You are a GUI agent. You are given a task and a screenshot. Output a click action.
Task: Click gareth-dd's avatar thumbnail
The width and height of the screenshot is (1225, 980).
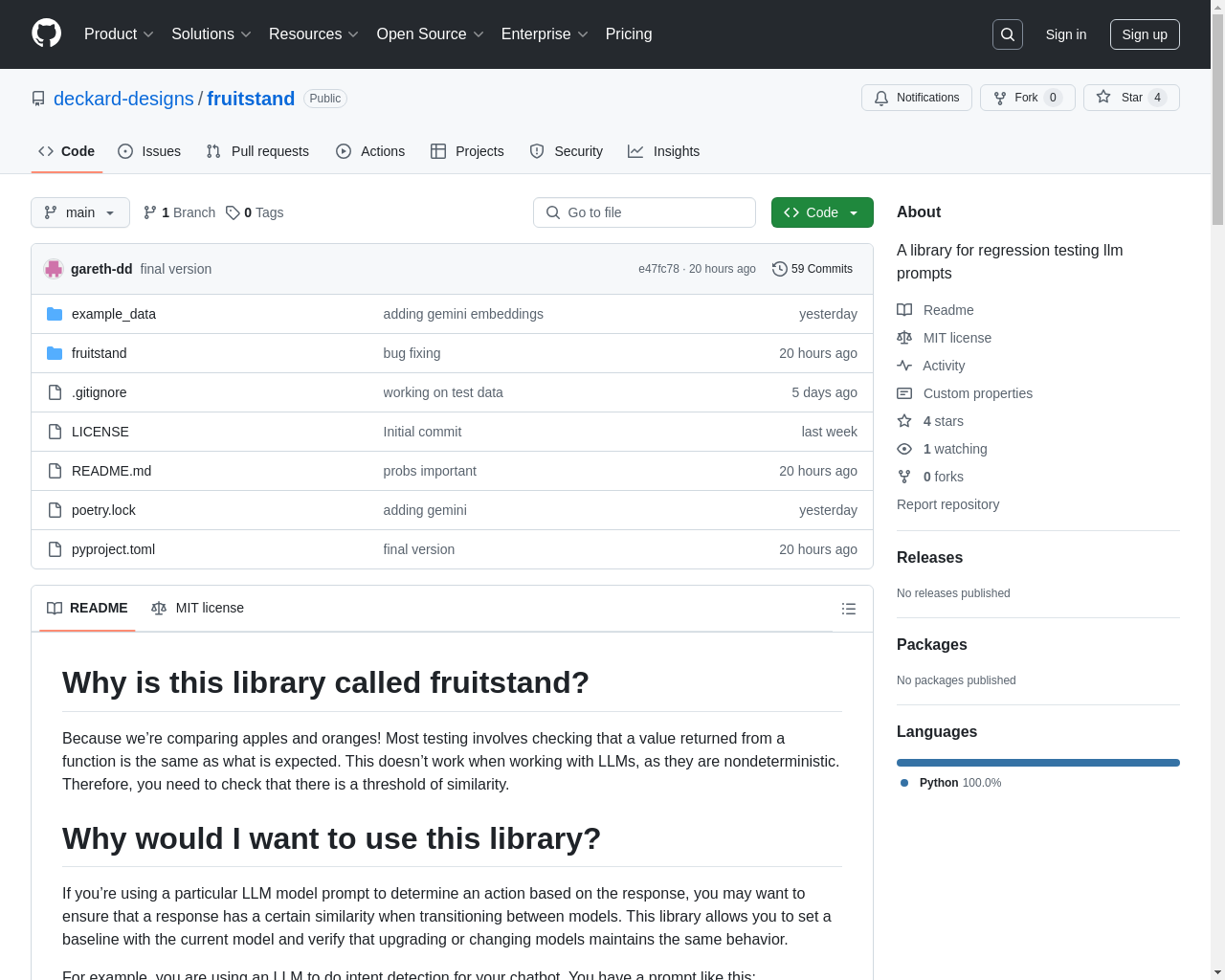click(x=54, y=269)
